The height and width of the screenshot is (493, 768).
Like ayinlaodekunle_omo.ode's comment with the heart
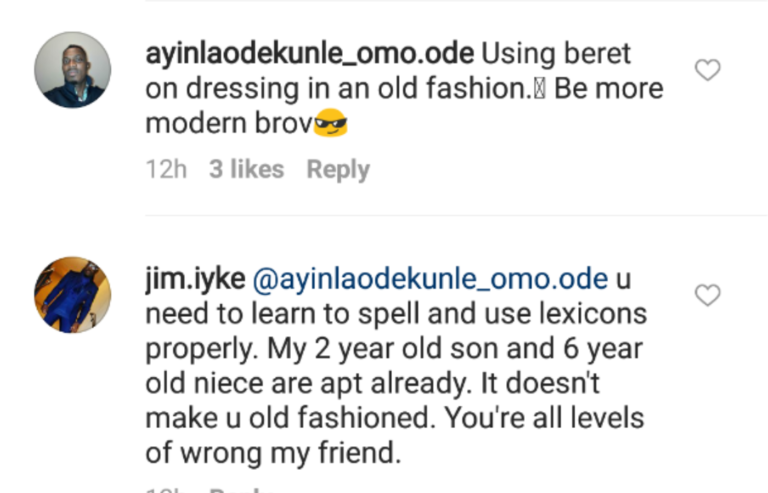pos(707,70)
